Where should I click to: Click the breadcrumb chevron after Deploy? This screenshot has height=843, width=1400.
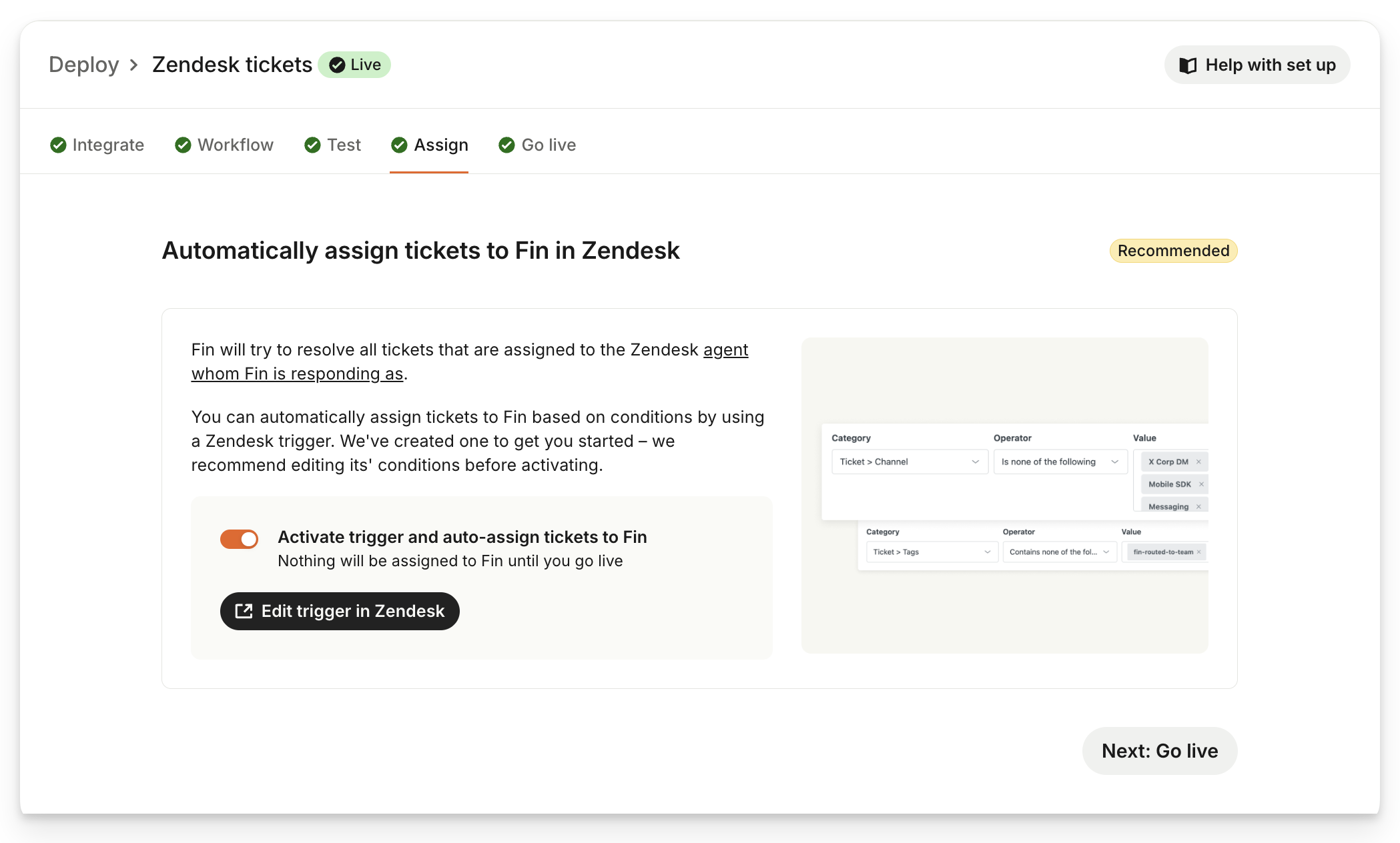134,65
